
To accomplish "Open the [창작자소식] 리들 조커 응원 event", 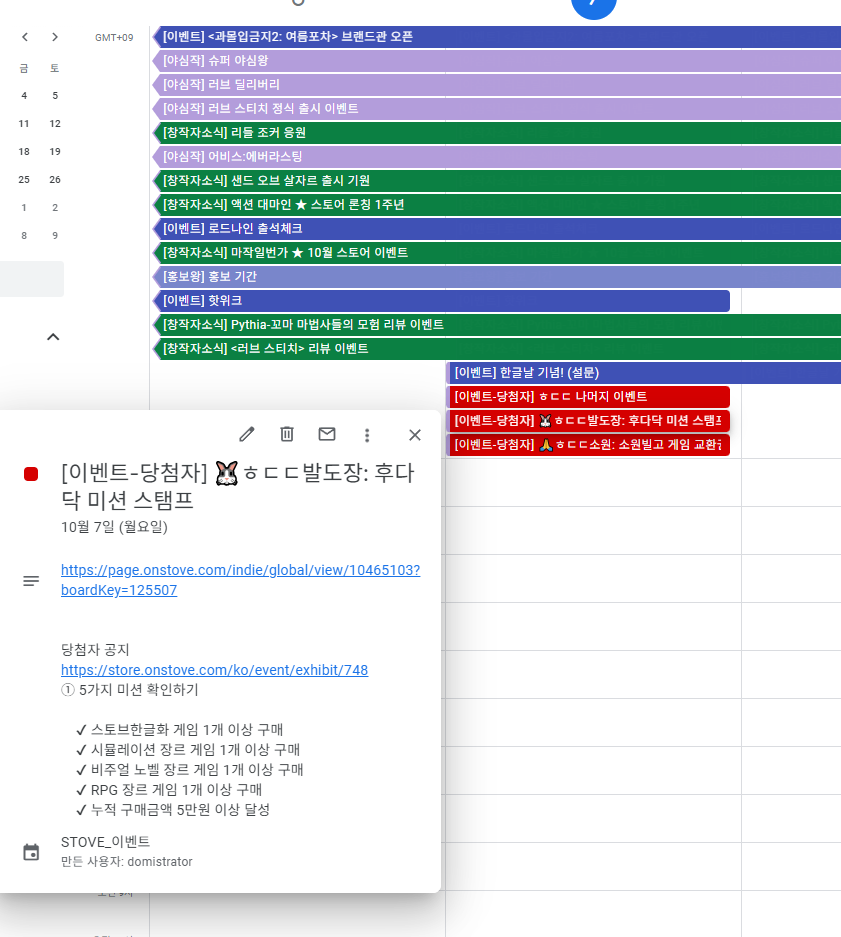I will [496, 133].
